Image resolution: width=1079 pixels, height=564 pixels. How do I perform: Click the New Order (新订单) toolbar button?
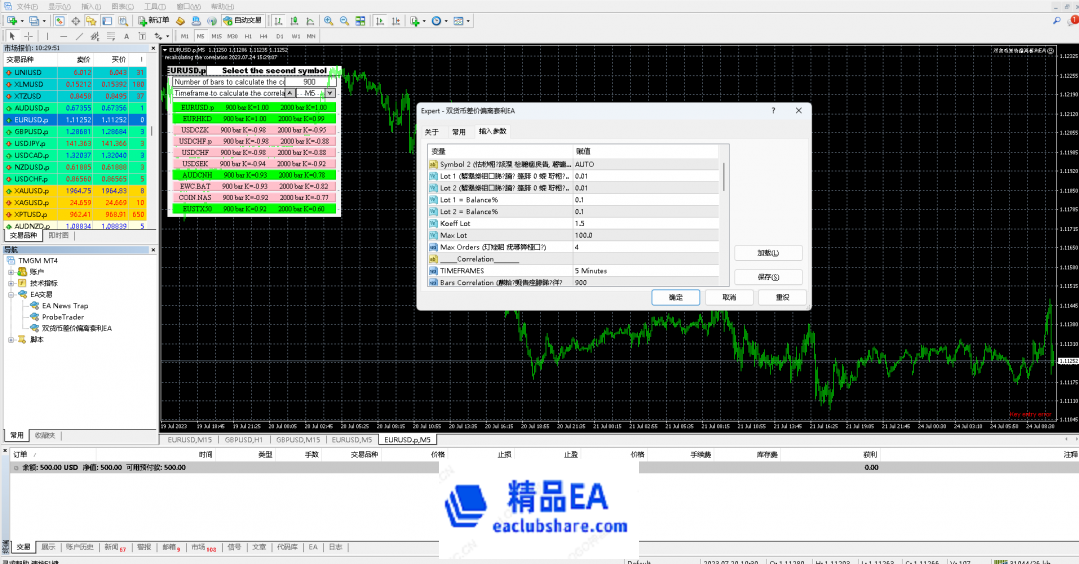click(154, 20)
